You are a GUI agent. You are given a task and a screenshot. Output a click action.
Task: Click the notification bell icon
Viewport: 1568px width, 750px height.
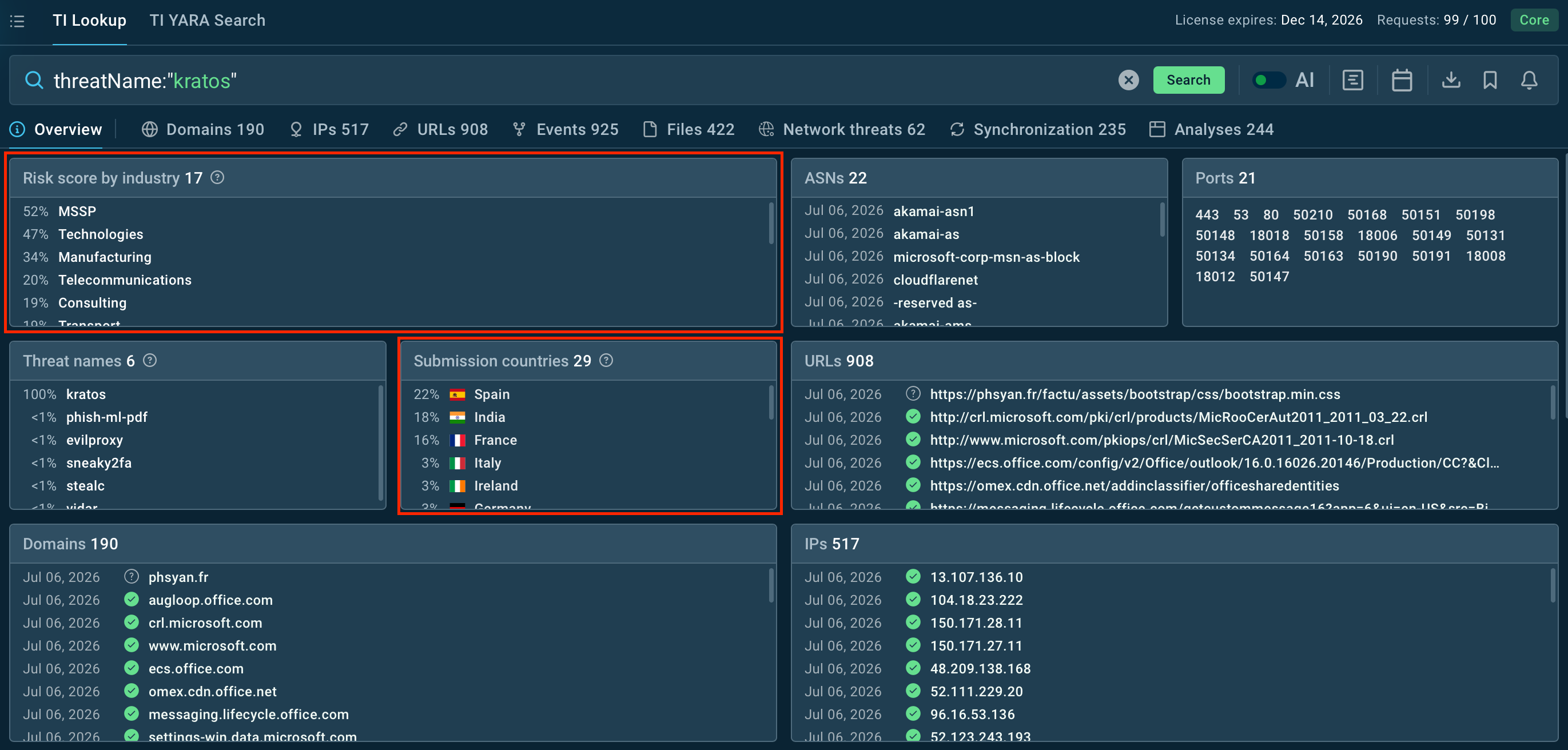tap(1529, 80)
